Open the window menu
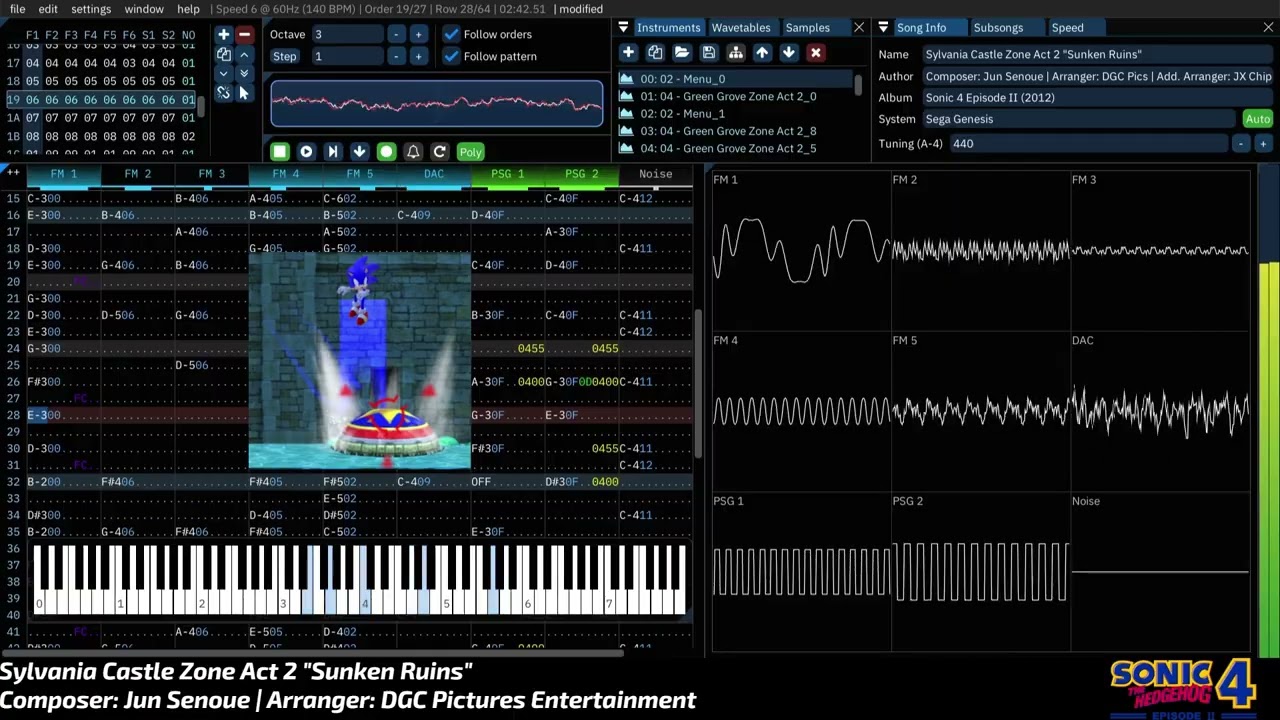Image resolution: width=1280 pixels, height=720 pixels. (144, 9)
